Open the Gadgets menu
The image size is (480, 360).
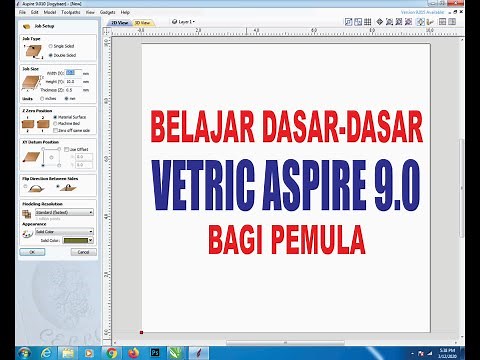(107, 12)
